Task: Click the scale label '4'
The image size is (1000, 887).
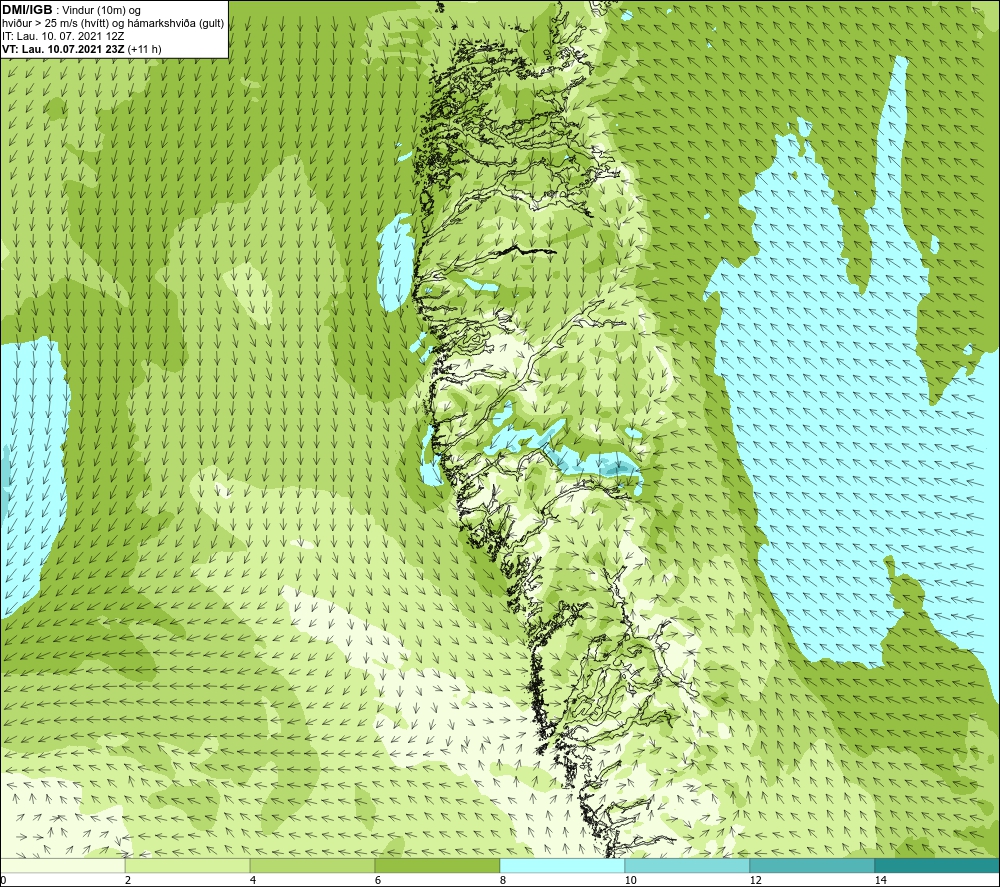Action: pyautogui.click(x=253, y=881)
